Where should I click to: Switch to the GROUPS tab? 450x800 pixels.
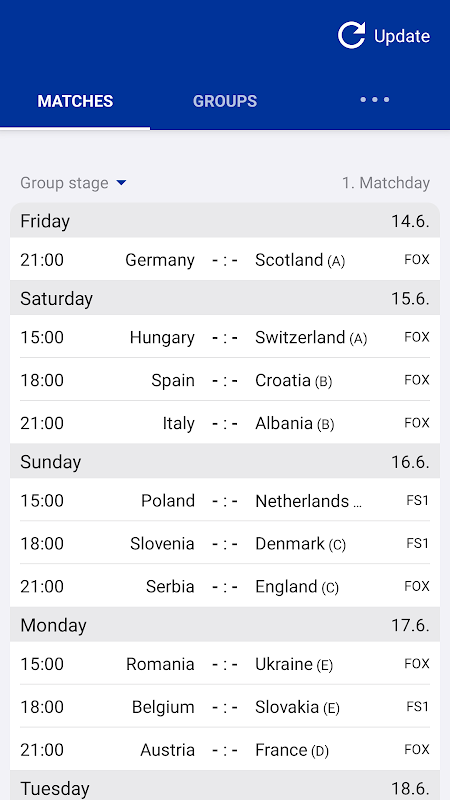[225, 101]
